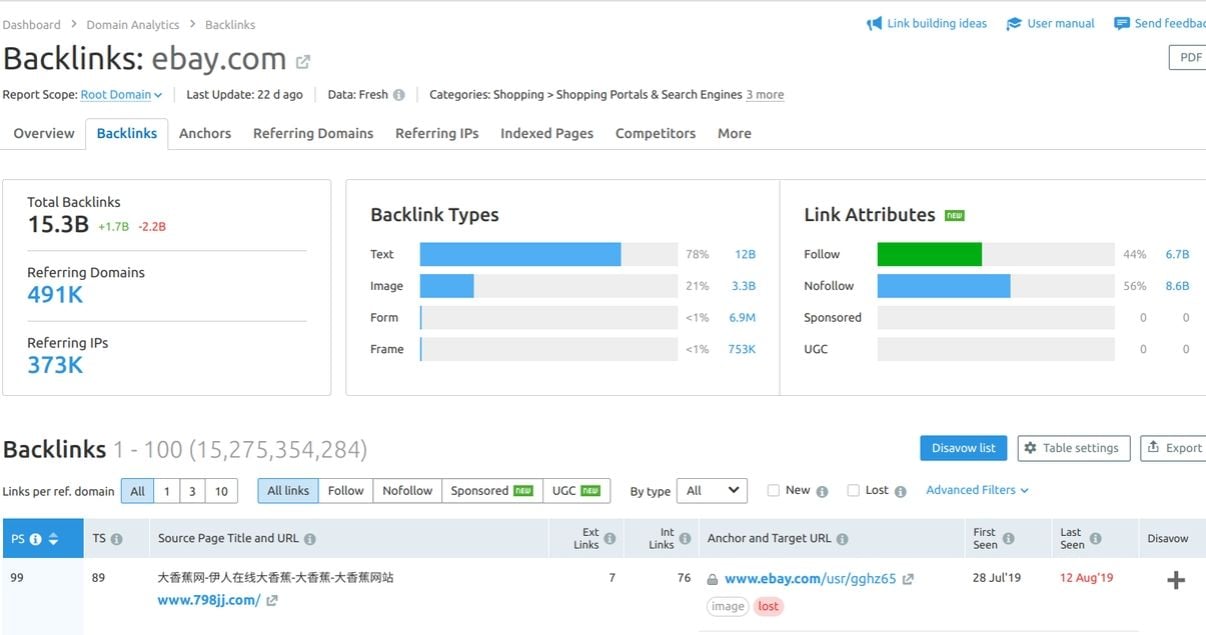Image resolution: width=1206 pixels, height=635 pixels.
Task: Click the Last Seen info icon
Action: tap(1095, 539)
